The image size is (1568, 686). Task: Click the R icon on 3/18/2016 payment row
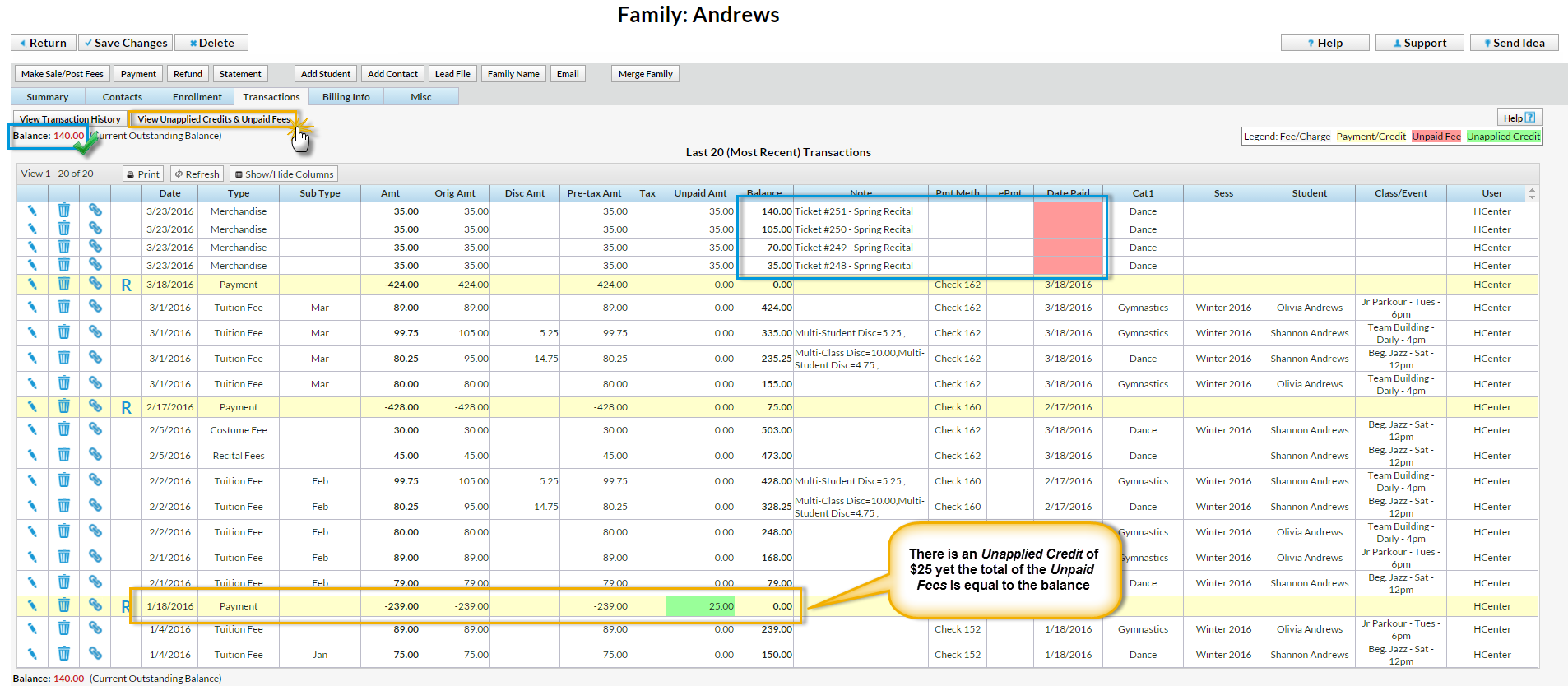coord(126,285)
